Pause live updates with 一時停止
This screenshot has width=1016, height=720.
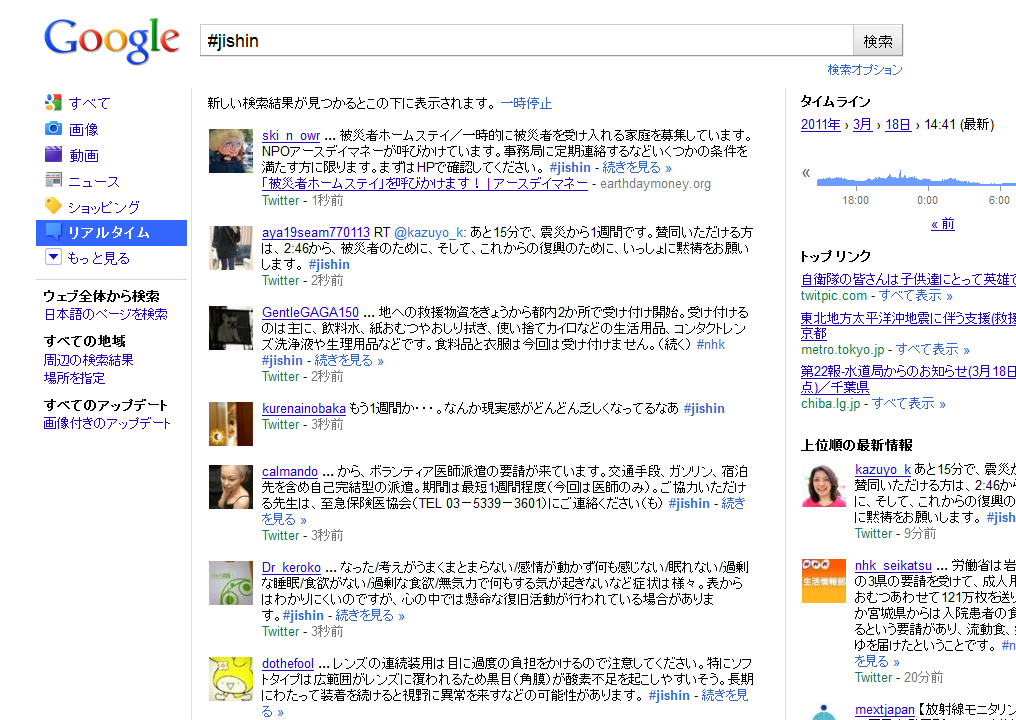click(526, 103)
